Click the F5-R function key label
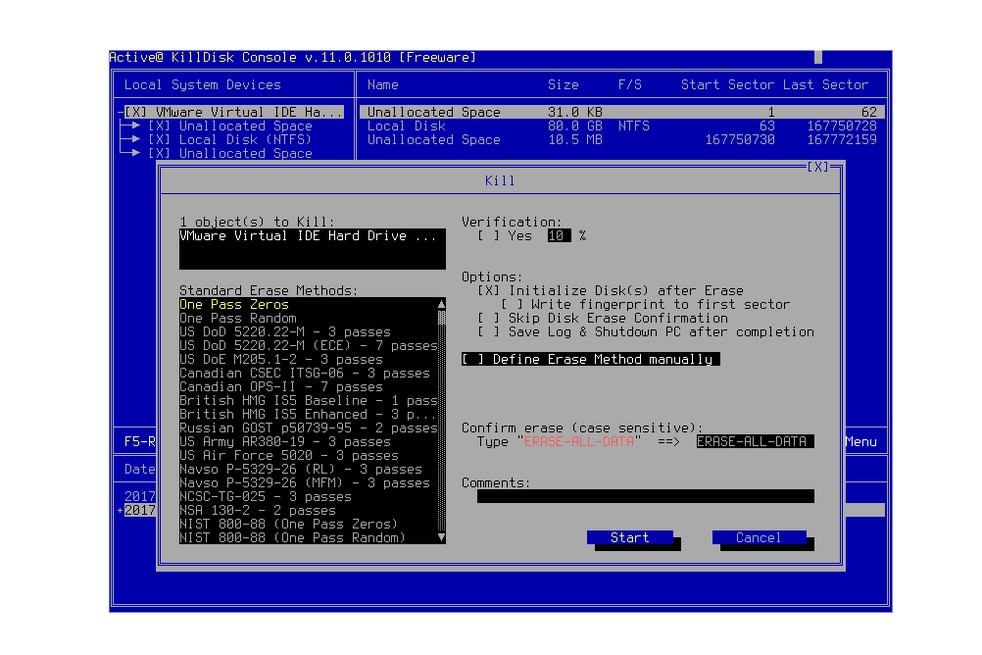The image size is (982, 655). [x=139, y=442]
